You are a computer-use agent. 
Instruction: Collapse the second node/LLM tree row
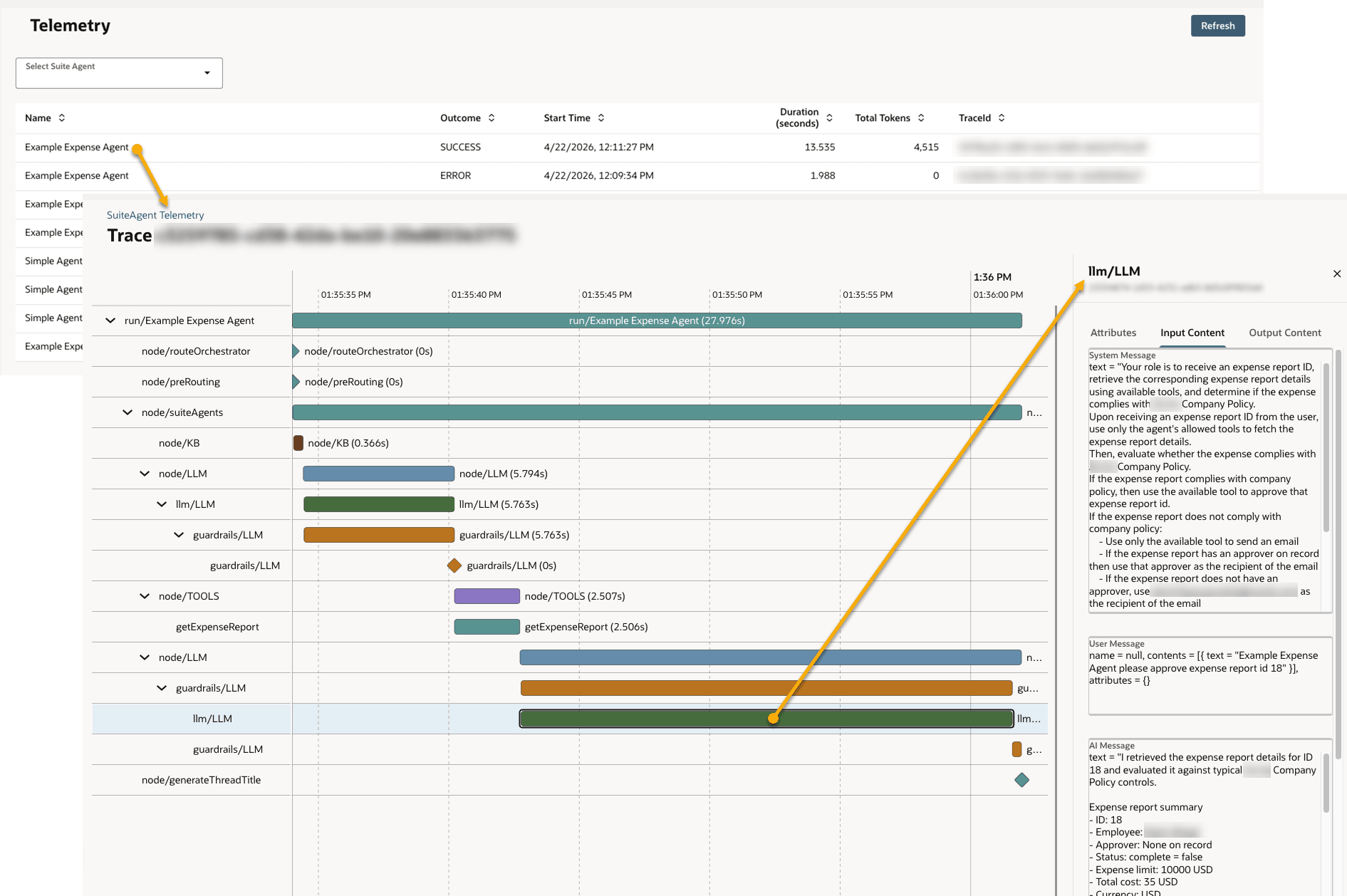pos(145,657)
